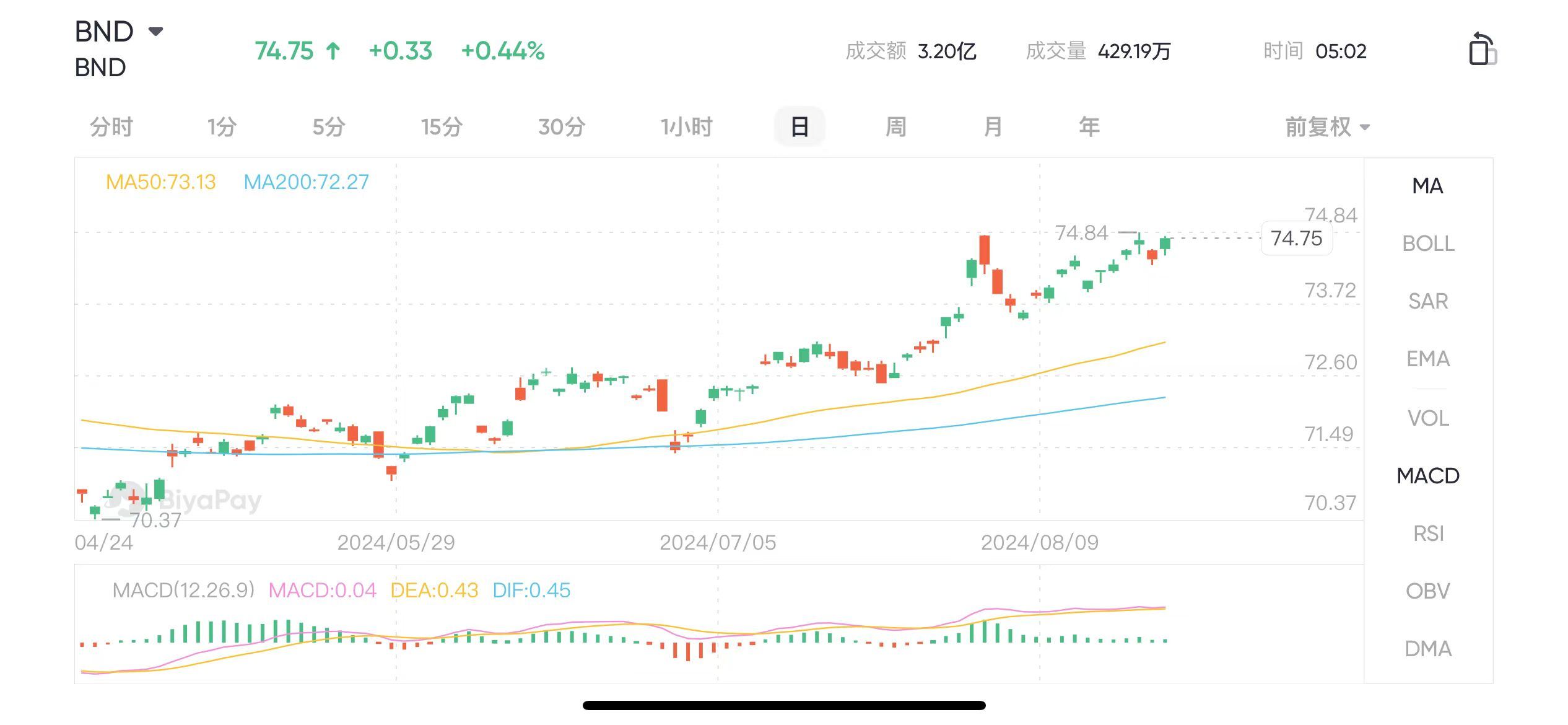Tap the DIF:0.45 value label
The image size is (1568, 725).
tap(531, 590)
